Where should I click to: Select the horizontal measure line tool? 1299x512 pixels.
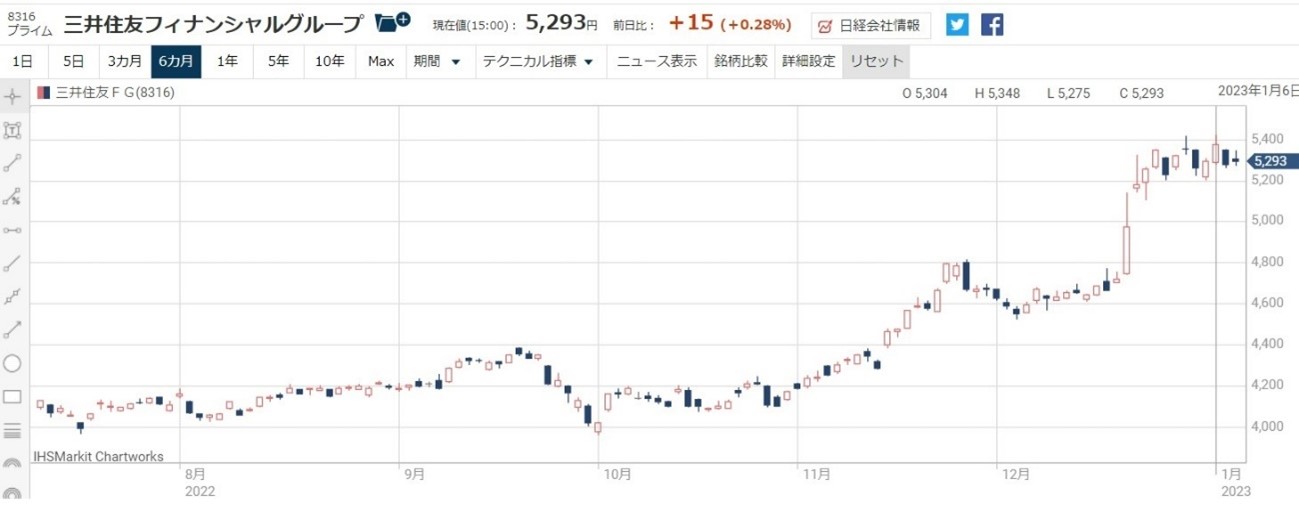[x=12, y=230]
